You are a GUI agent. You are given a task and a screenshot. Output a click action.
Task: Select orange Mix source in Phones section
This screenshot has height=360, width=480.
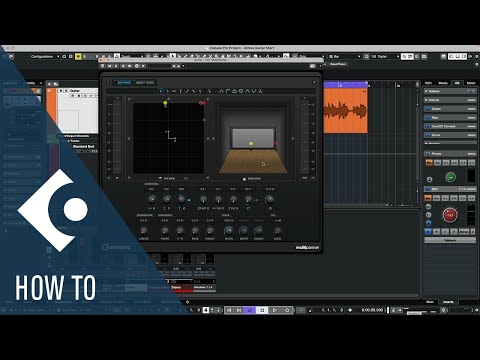click(x=429, y=162)
